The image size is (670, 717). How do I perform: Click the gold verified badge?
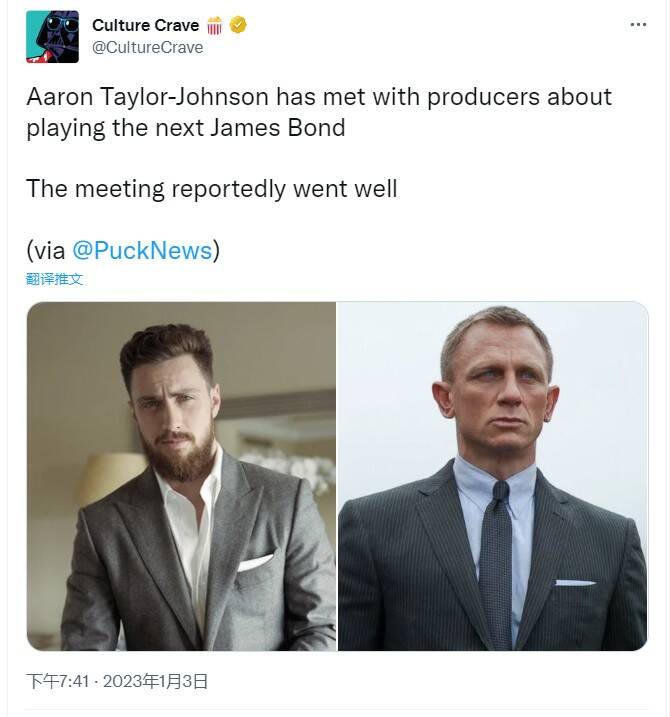[x=238, y=25]
